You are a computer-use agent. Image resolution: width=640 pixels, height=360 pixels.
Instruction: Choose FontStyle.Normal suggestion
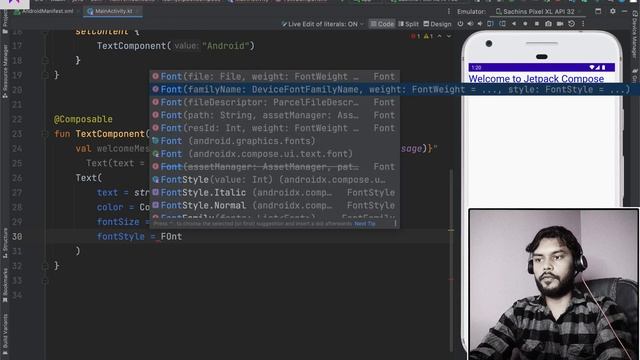click(x=274, y=205)
